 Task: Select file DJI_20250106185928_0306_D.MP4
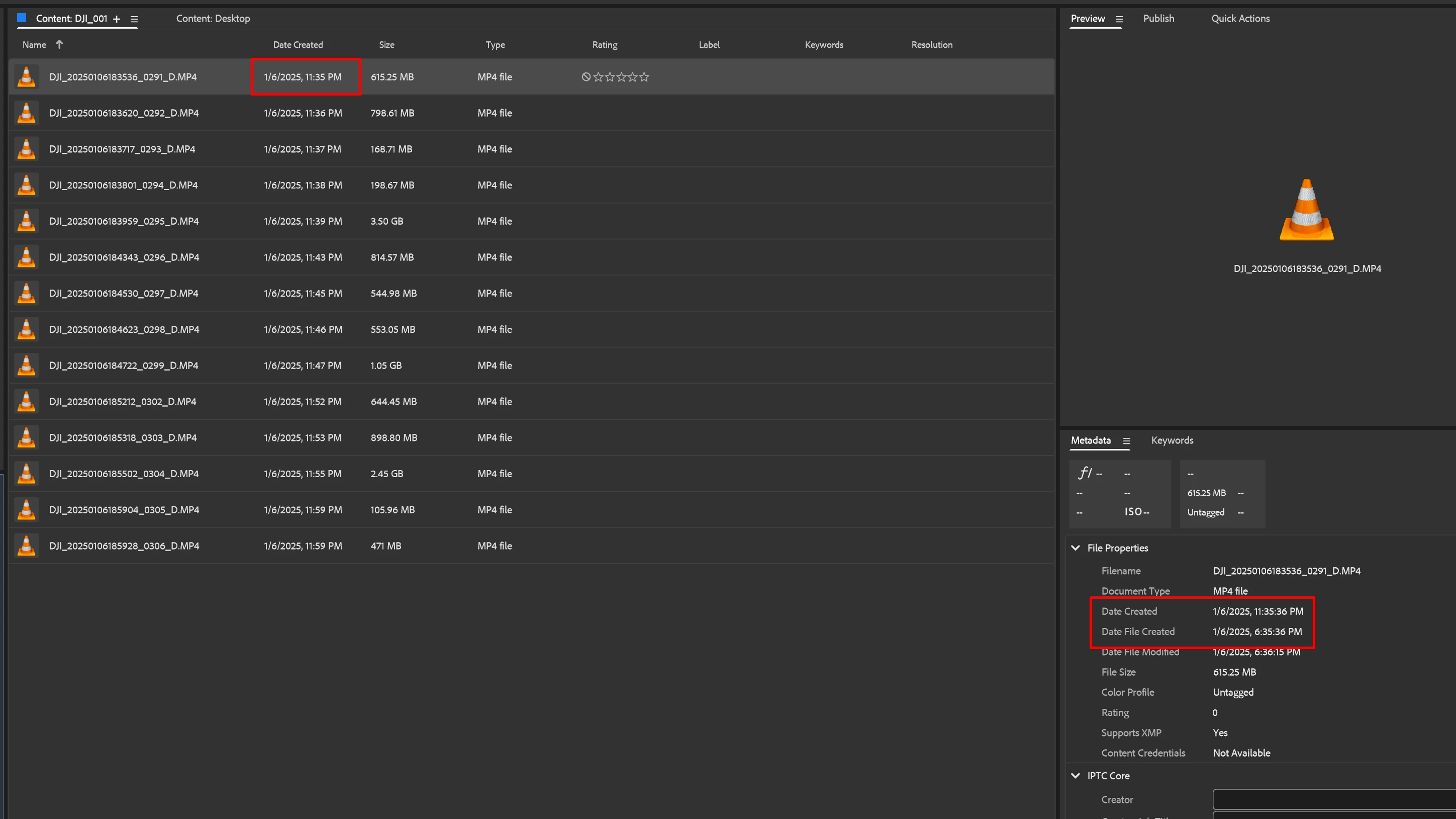(x=124, y=546)
